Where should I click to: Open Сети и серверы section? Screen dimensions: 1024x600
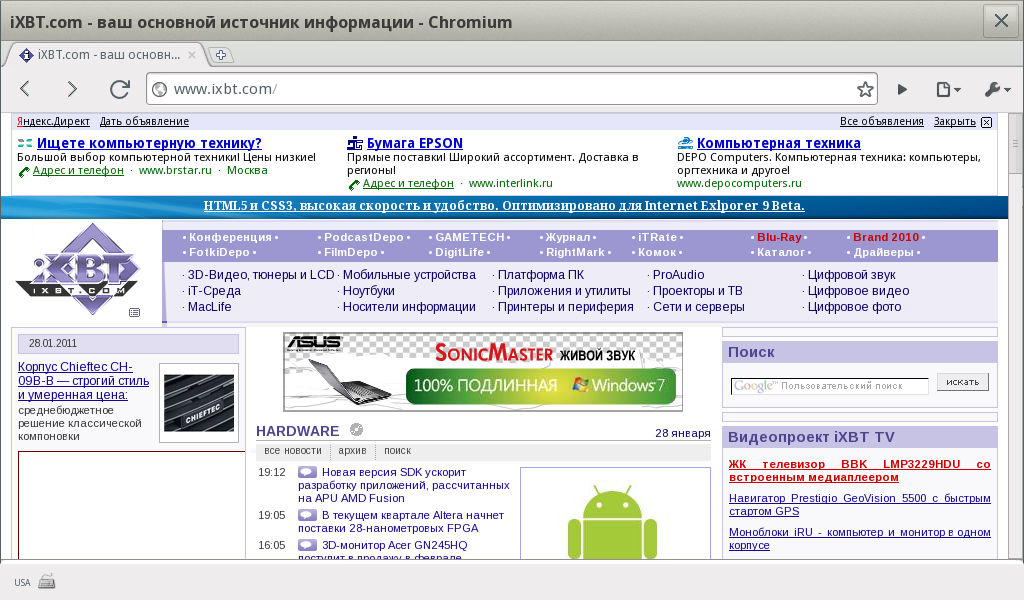[x=698, y=307]
